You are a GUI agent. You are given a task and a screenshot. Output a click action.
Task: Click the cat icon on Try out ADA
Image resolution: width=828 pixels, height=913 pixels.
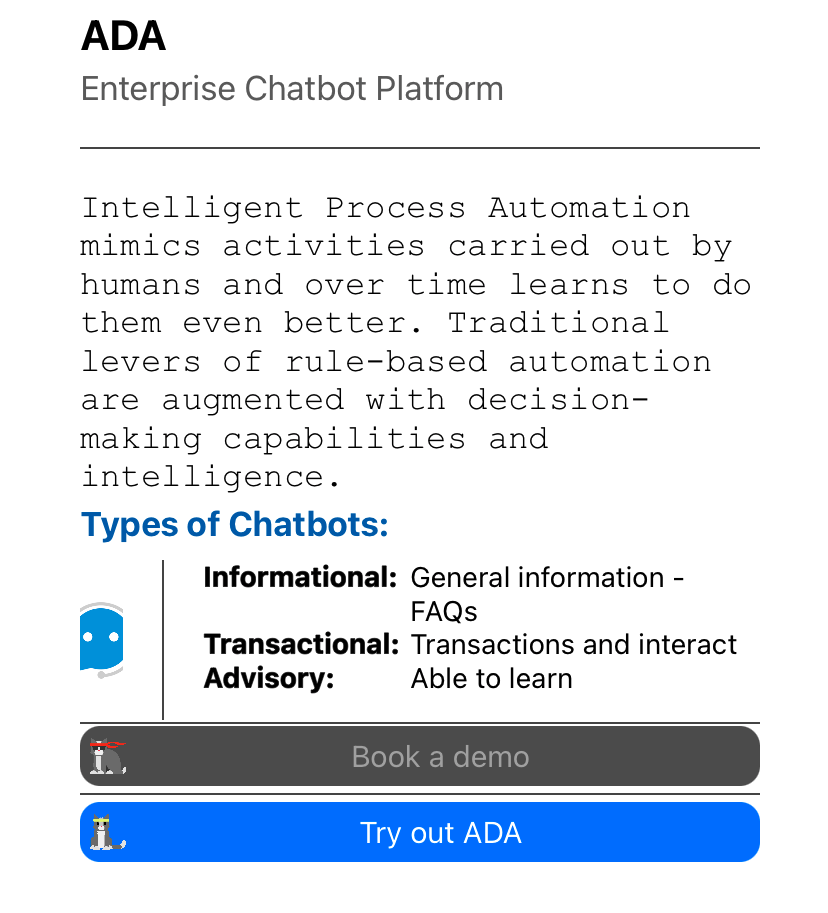tap(100, 835)
